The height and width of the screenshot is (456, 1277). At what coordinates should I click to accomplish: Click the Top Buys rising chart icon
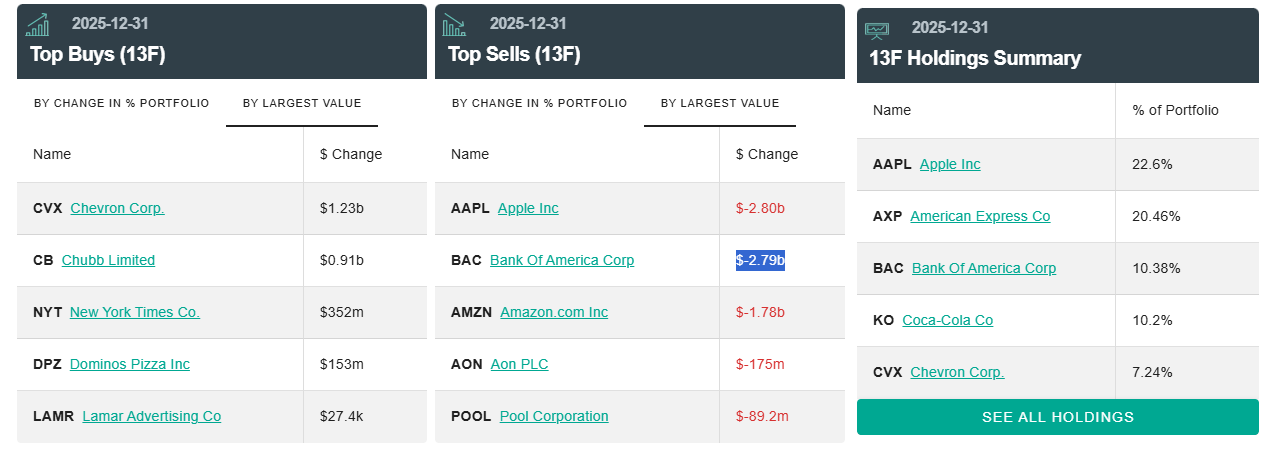[x=38, y=25]
